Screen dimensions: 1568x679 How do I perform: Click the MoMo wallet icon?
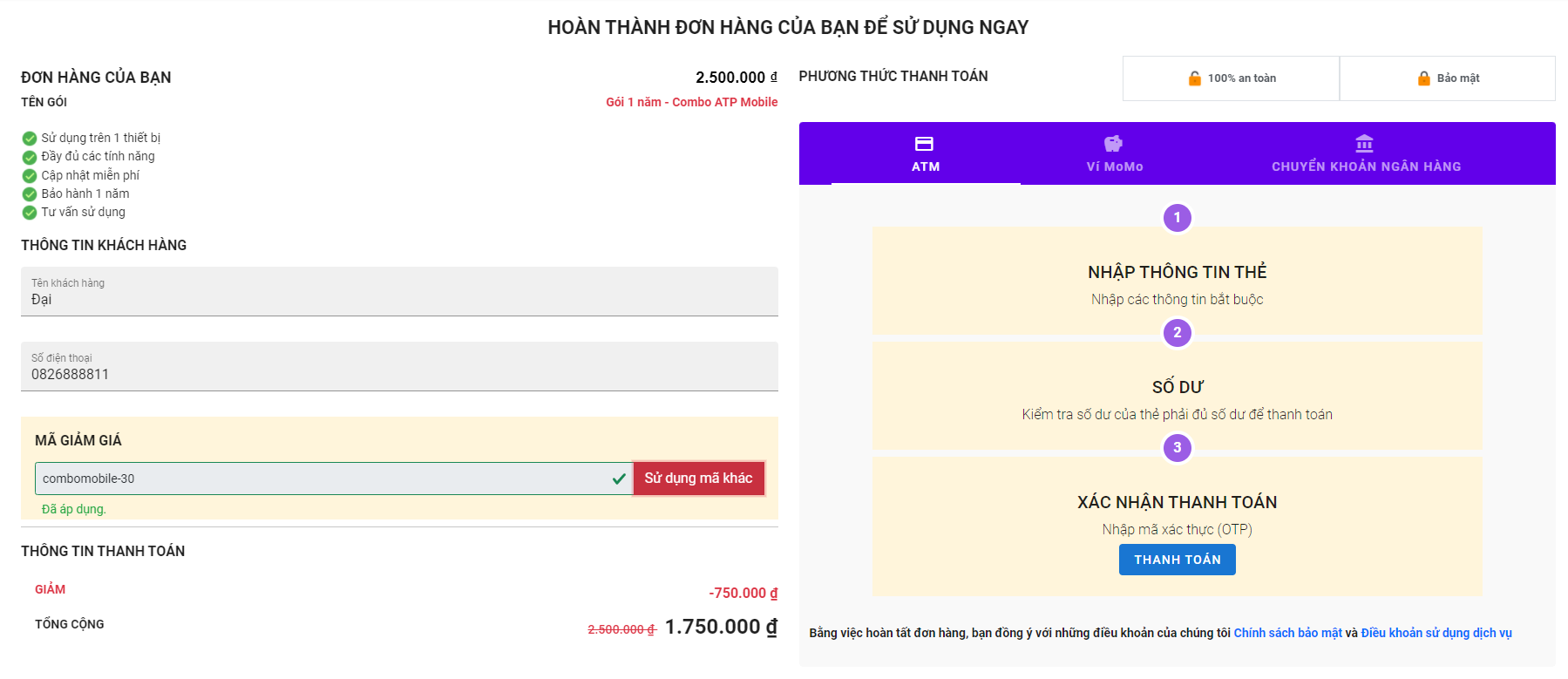click(x=1111, y=143)
